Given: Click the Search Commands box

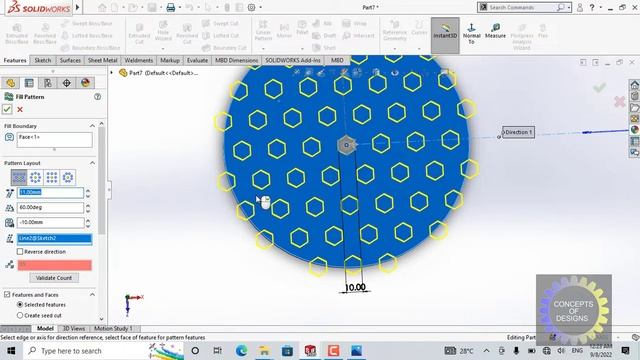Looking at the screenshot, I should click(x=523, y=7).
